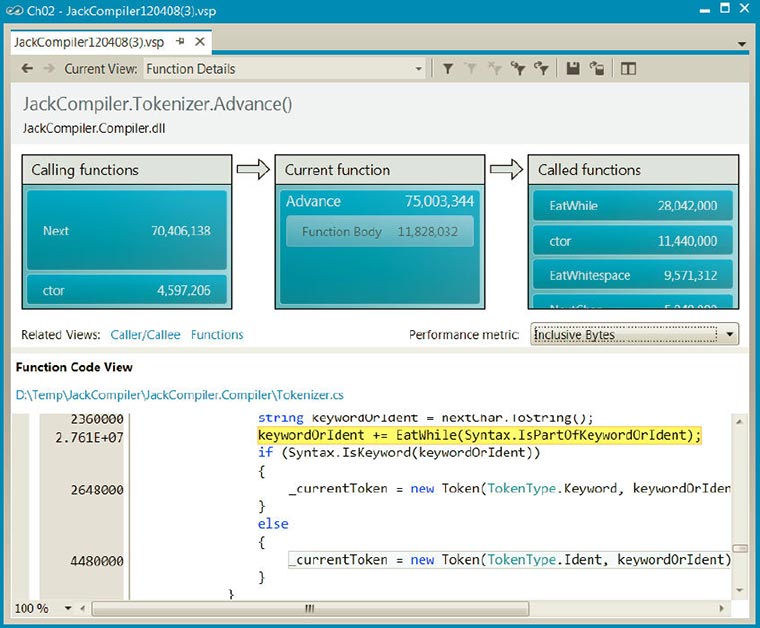
Task: Open the Functions related view link
Action: 217,335
